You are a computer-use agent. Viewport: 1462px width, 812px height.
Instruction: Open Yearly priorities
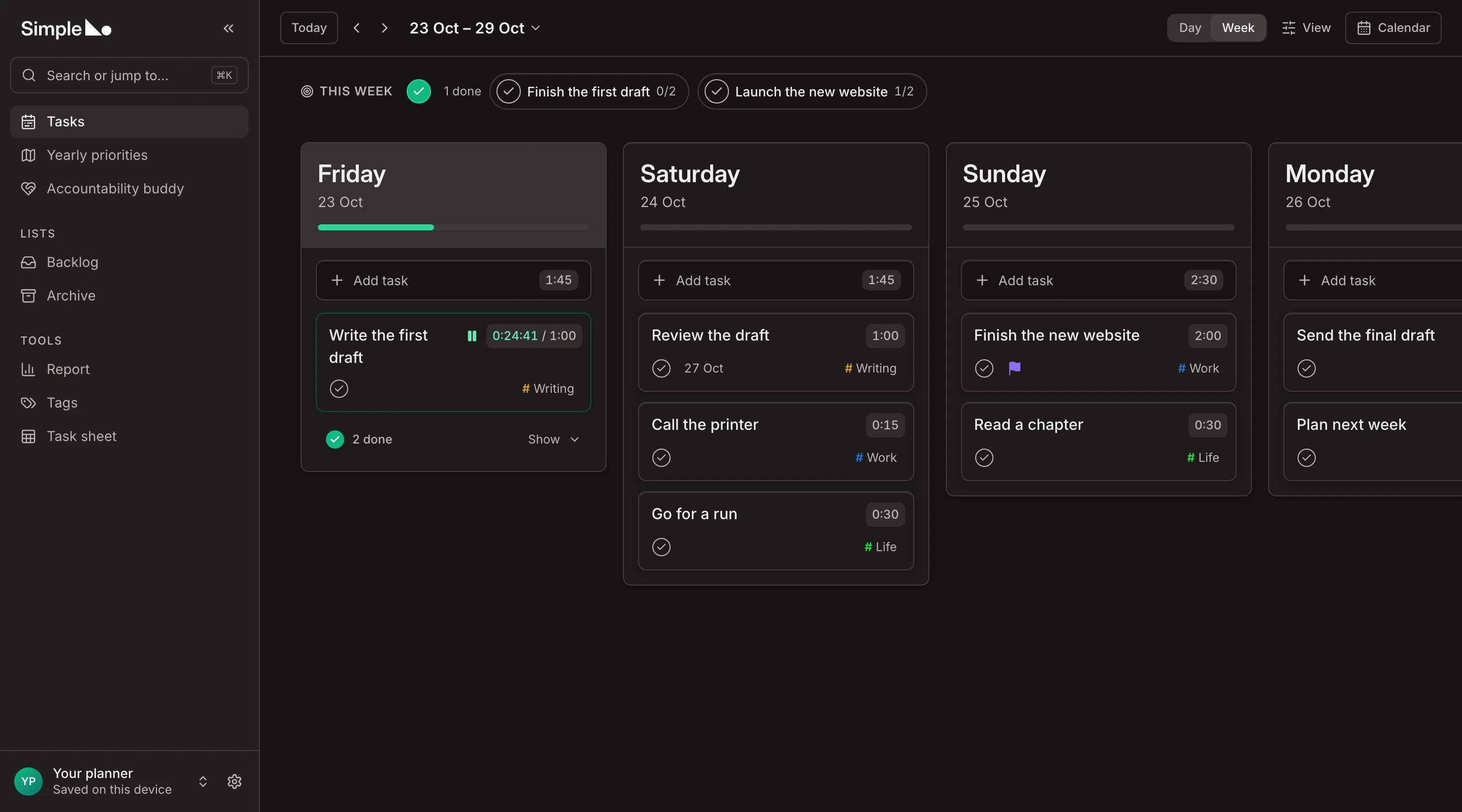coord(129,155)
